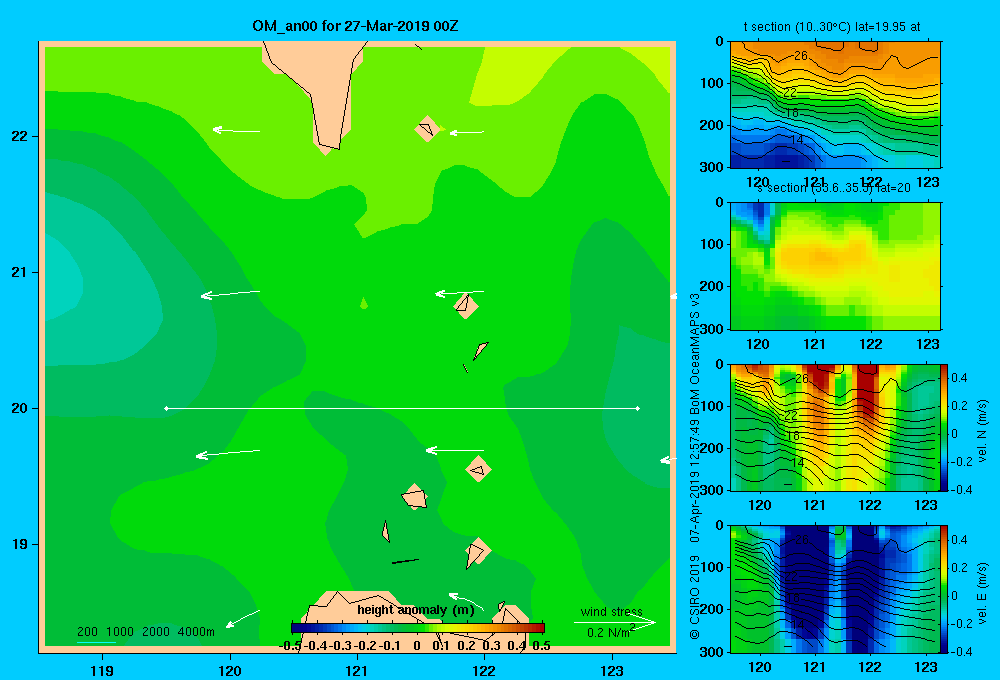The image size is (1000, 680).
Task: Click the "height anomaly (m)" label
Action: [416, 610]
